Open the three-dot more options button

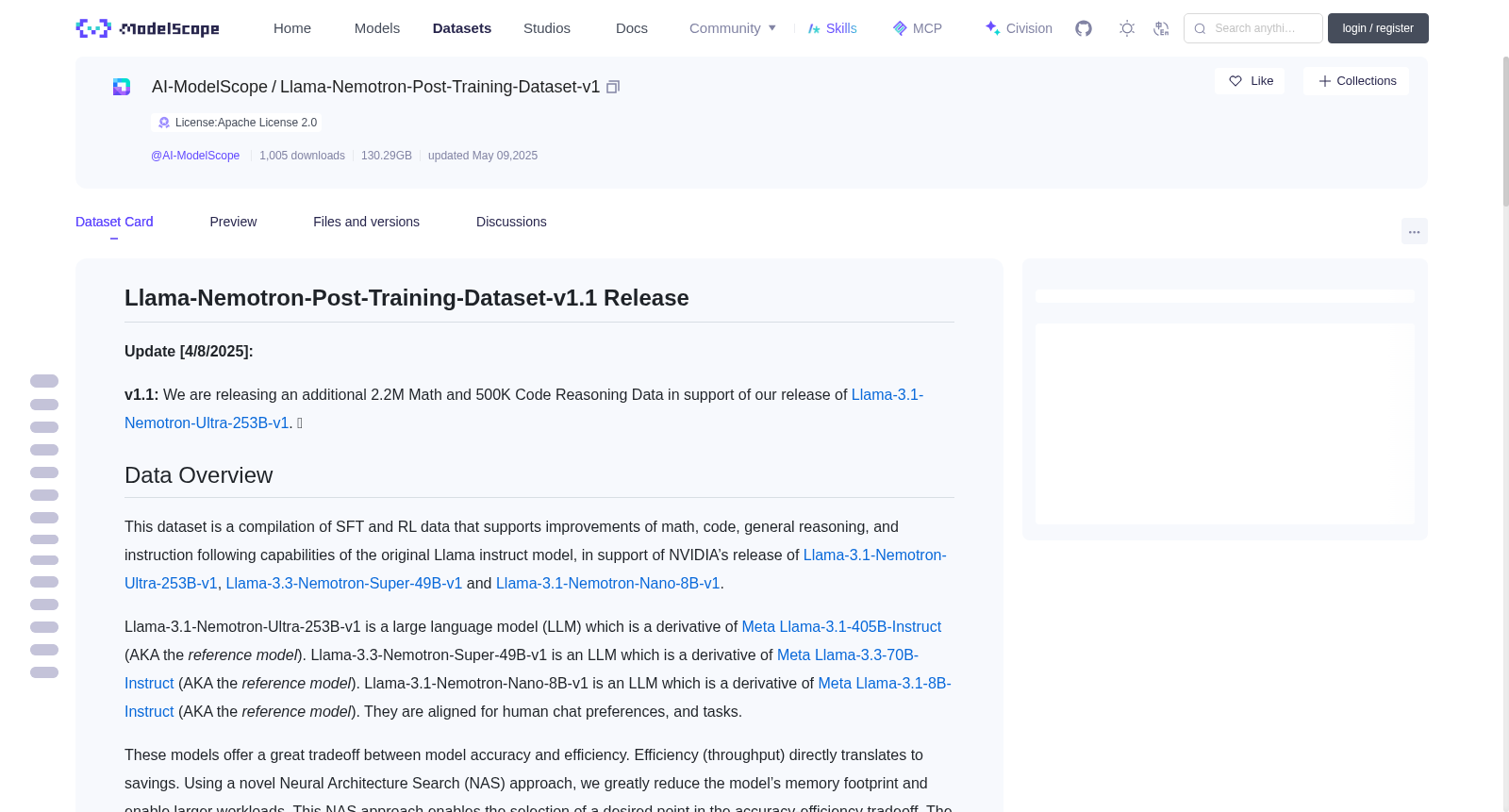[1414, 231]
